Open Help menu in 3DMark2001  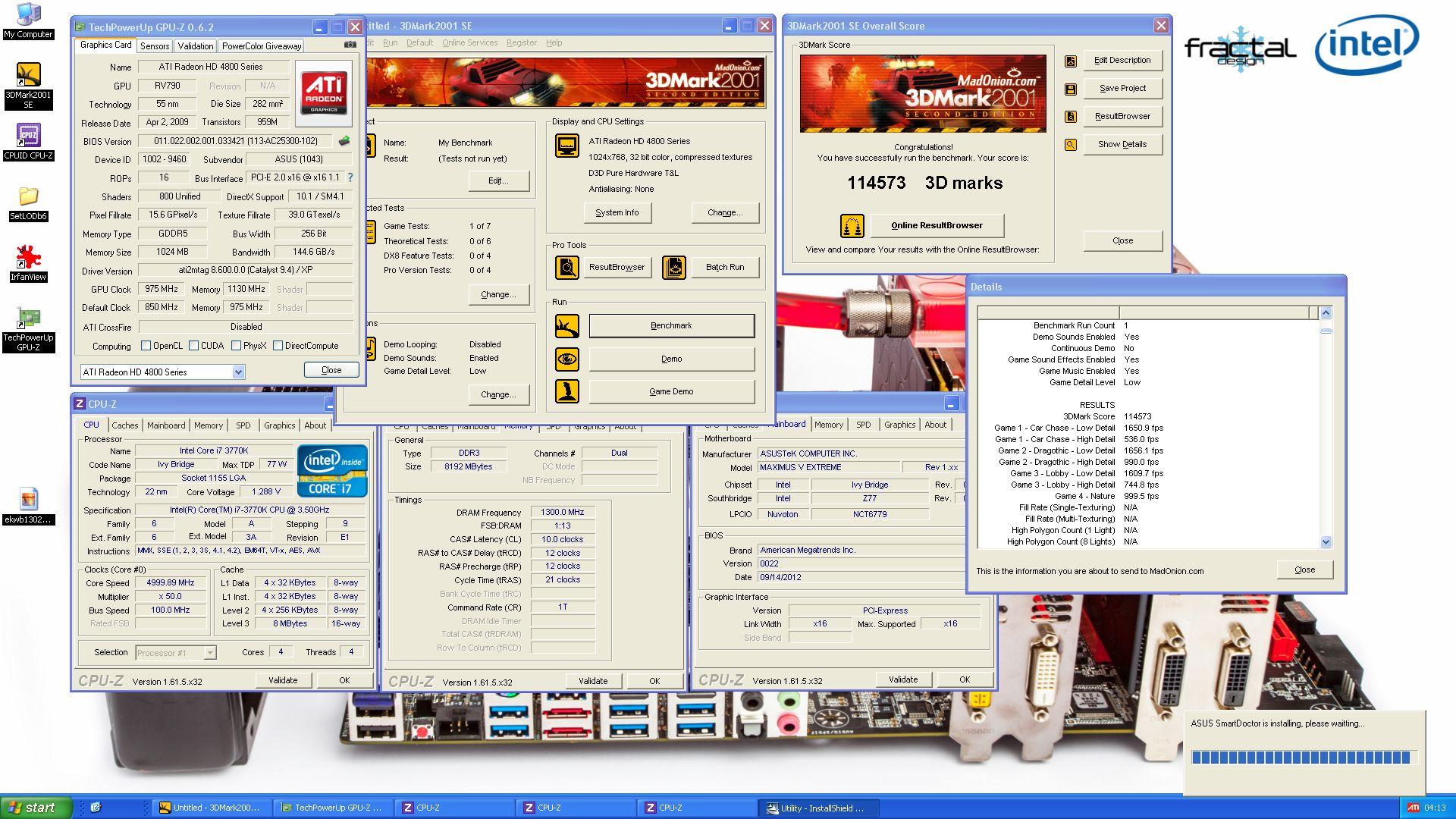pyautogui.click(x=554, y=43)
